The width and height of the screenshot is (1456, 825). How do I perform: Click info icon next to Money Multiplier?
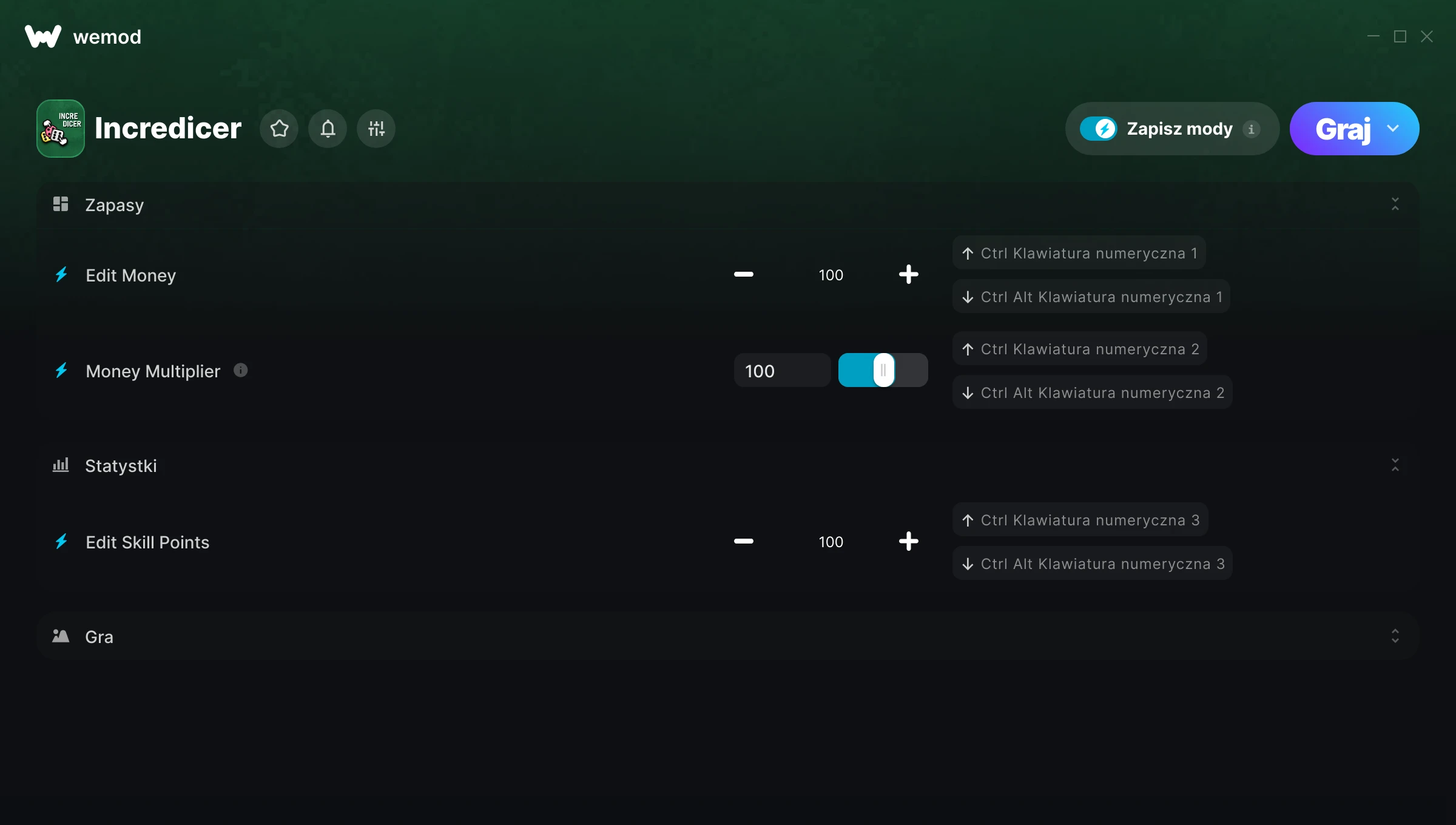(241, 370)
